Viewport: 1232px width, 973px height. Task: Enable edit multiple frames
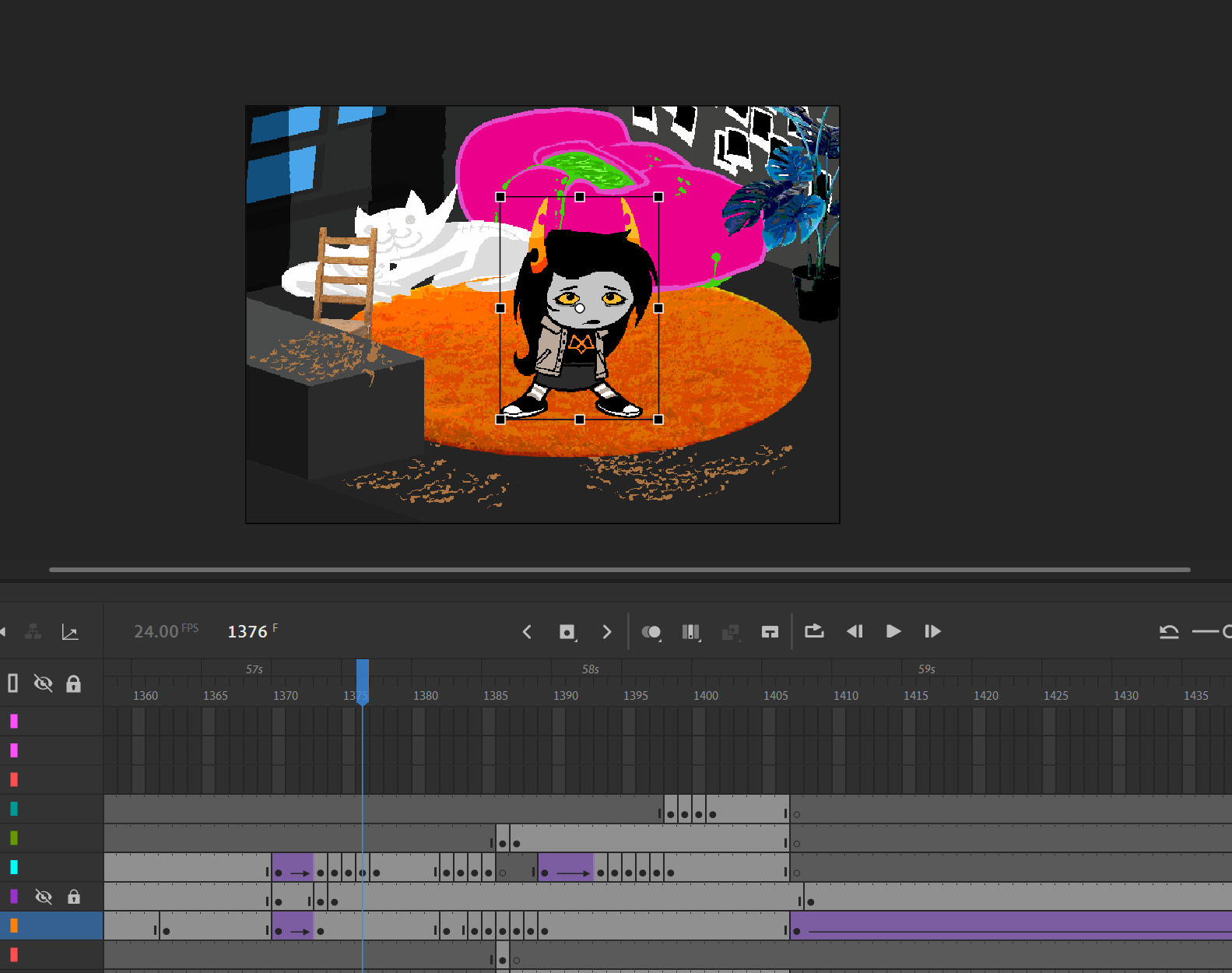(x=691, y=632)
